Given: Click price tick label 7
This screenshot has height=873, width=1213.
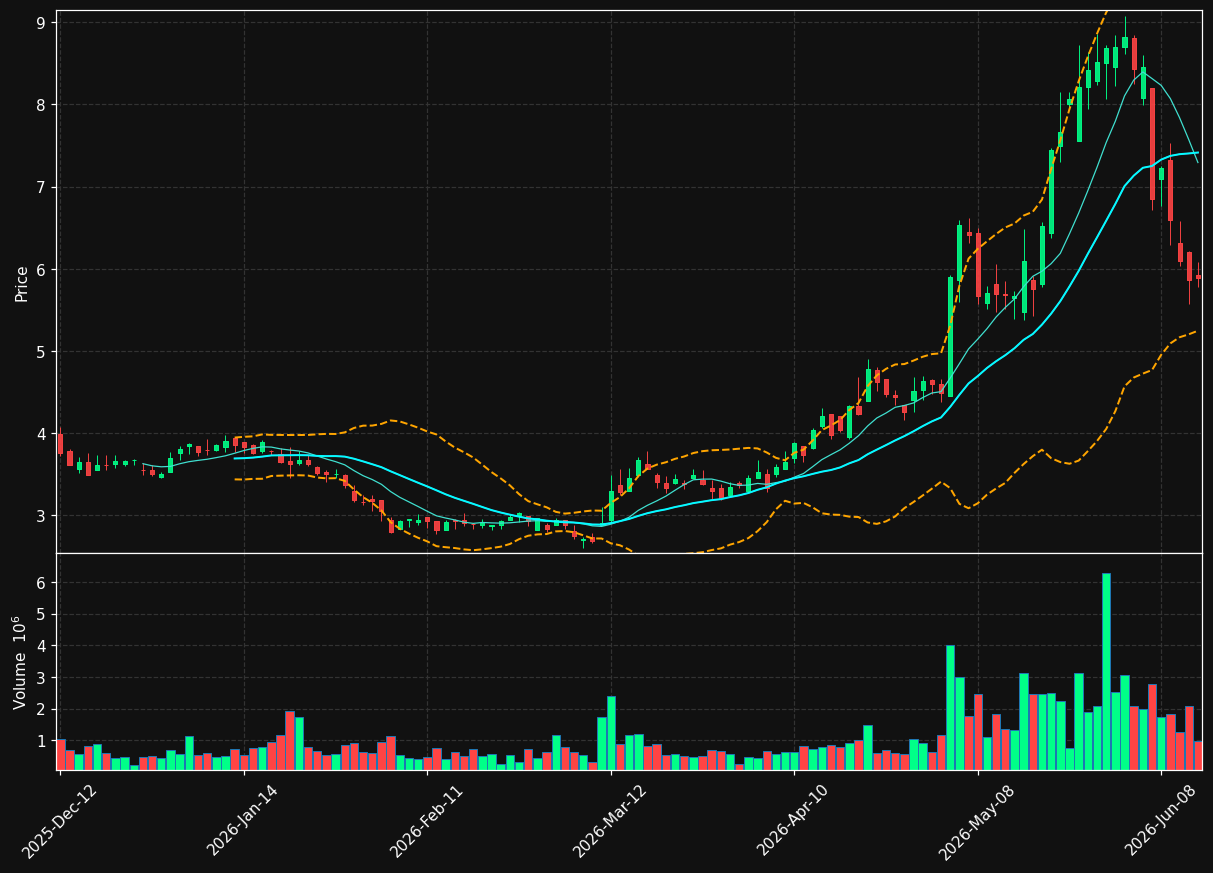Looking at the screenshot, I should pyautogui.click(x=41, y=187).
